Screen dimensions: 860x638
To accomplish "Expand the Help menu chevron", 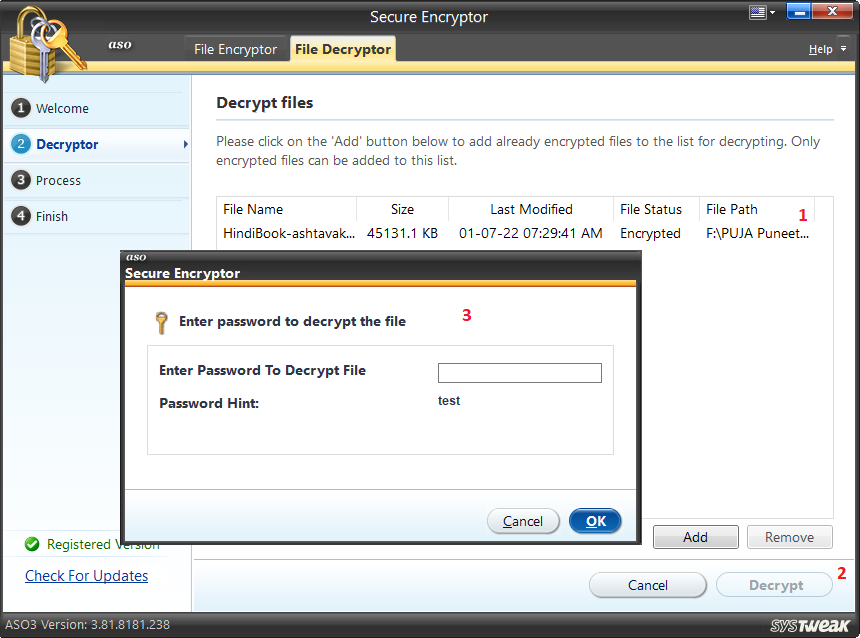I will (843, 48).
